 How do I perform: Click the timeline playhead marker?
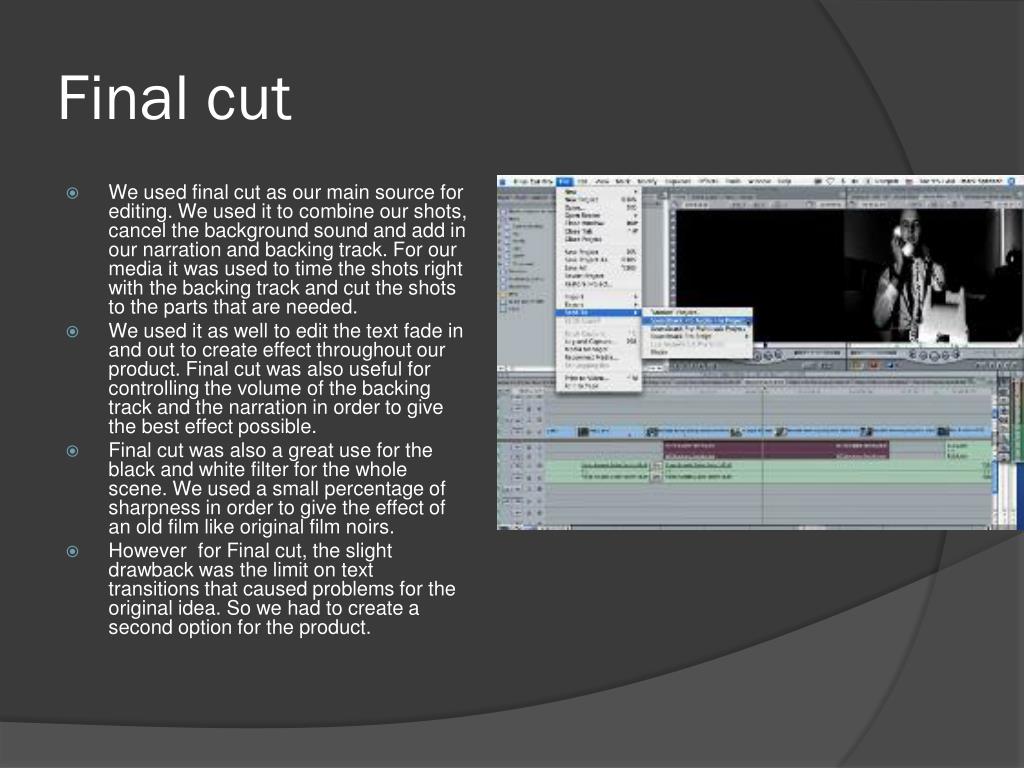tap(763, 389)
